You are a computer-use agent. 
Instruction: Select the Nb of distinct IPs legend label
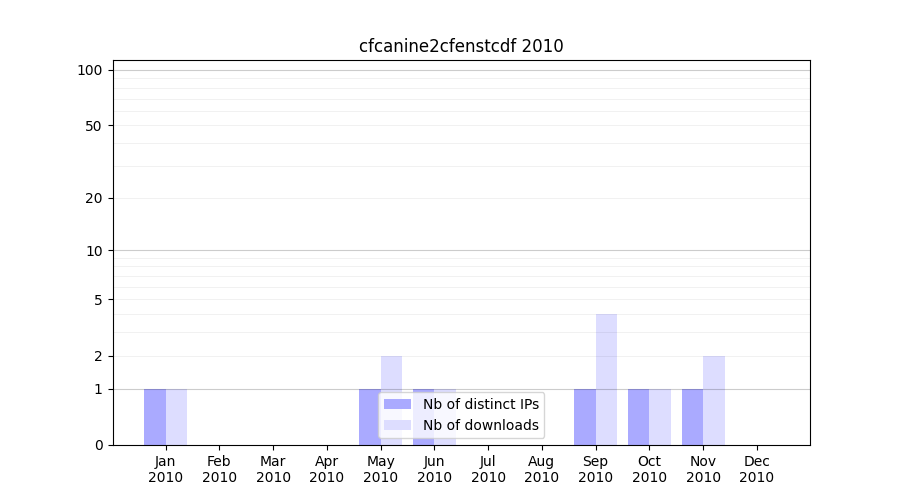pos(480,404)
